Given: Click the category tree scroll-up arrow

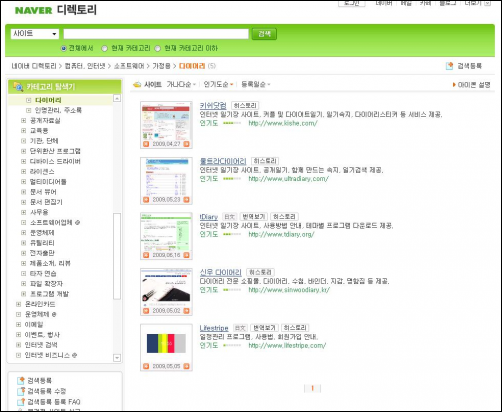Looking at the screenshot, I should point(117,98).
